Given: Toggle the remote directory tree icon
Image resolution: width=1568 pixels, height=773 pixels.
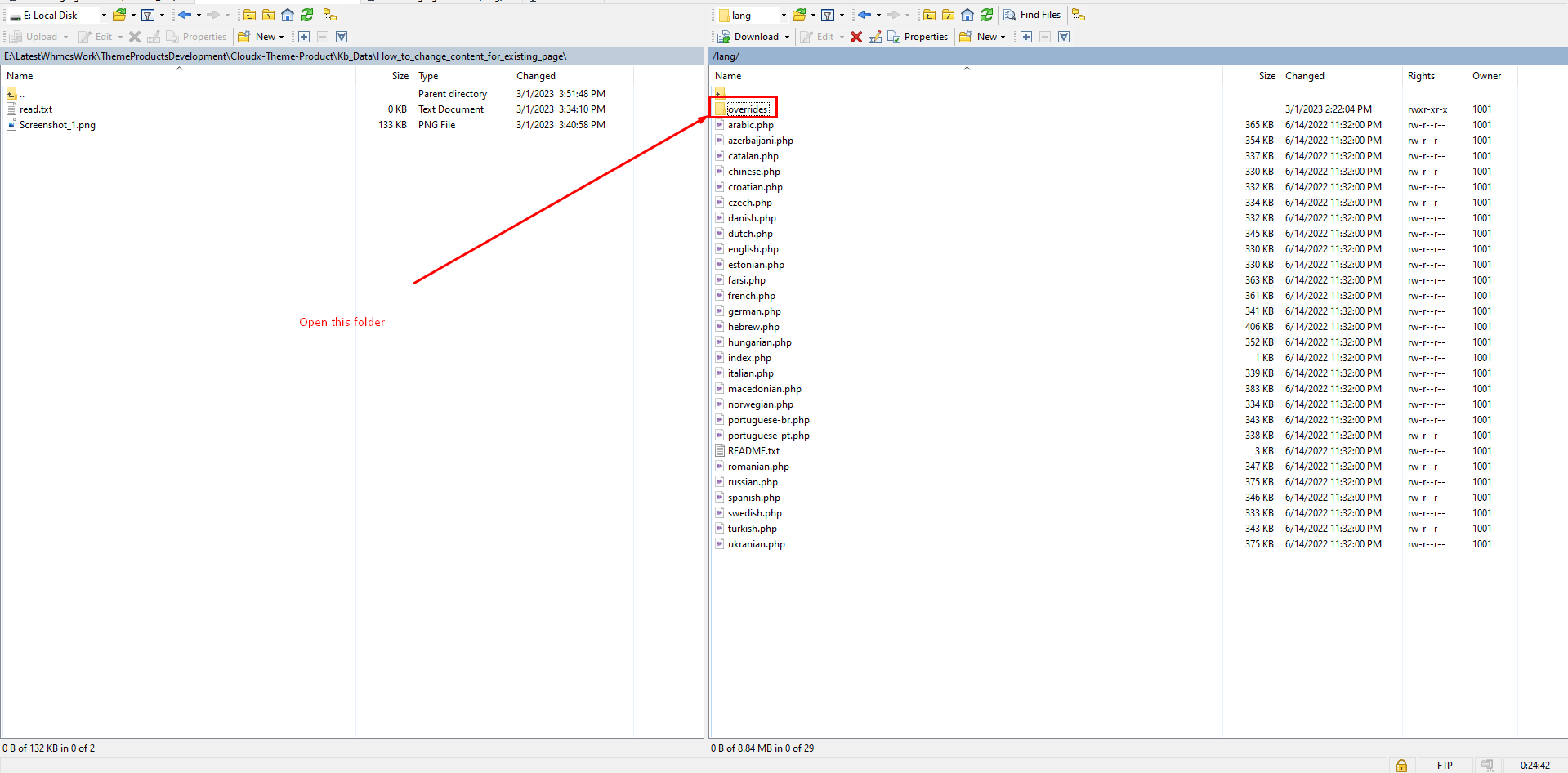Looking at the screenshot, I should pos(1079,15).
